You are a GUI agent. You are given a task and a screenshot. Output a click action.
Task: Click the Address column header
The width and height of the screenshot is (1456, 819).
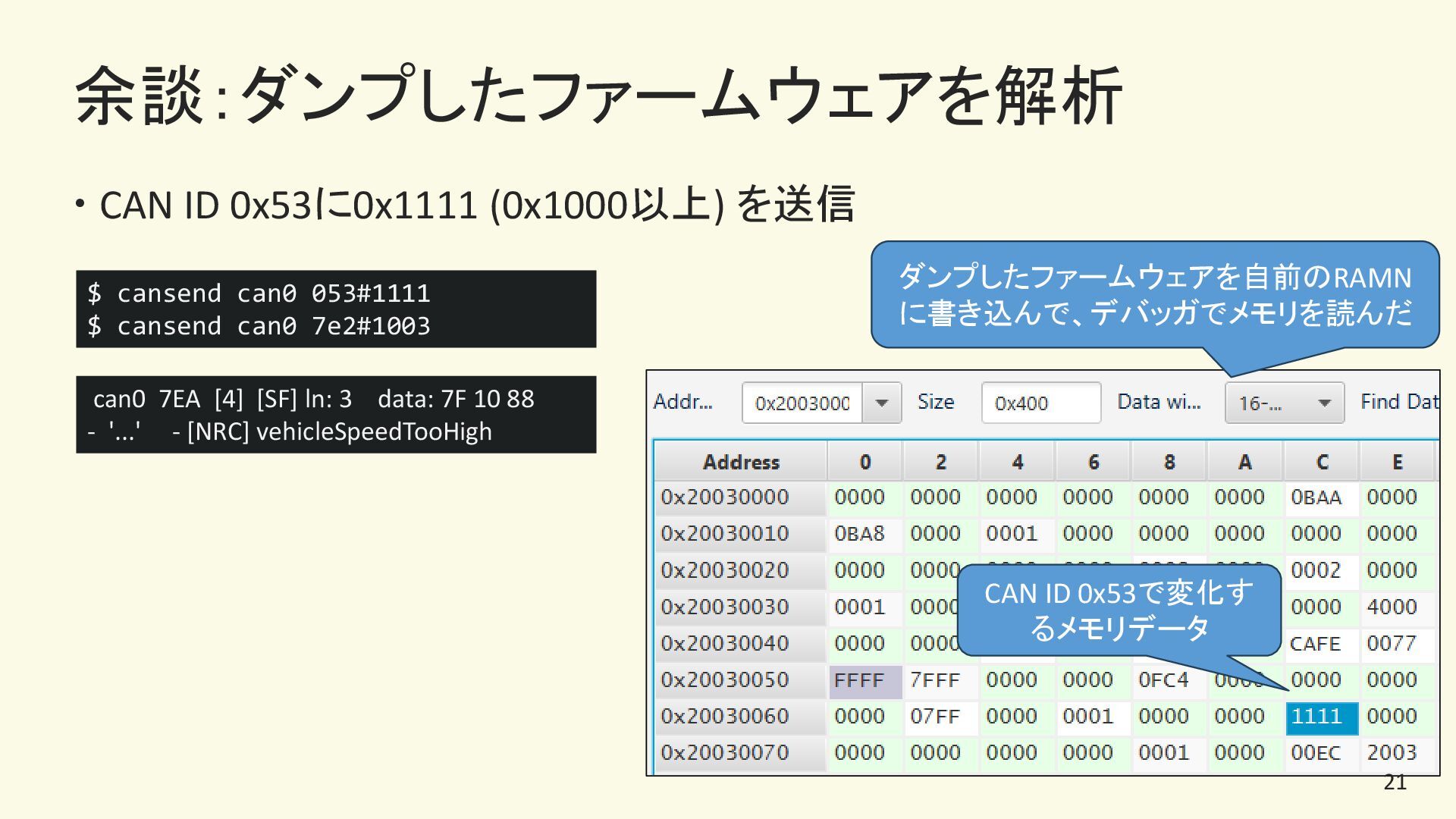coord(740,462)
